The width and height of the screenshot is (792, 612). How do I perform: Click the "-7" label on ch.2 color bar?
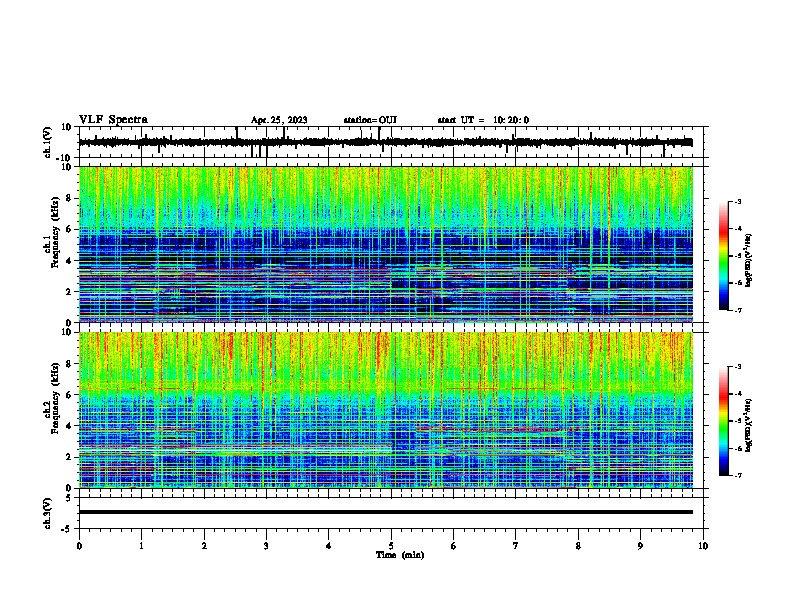(x=737, y=475)
